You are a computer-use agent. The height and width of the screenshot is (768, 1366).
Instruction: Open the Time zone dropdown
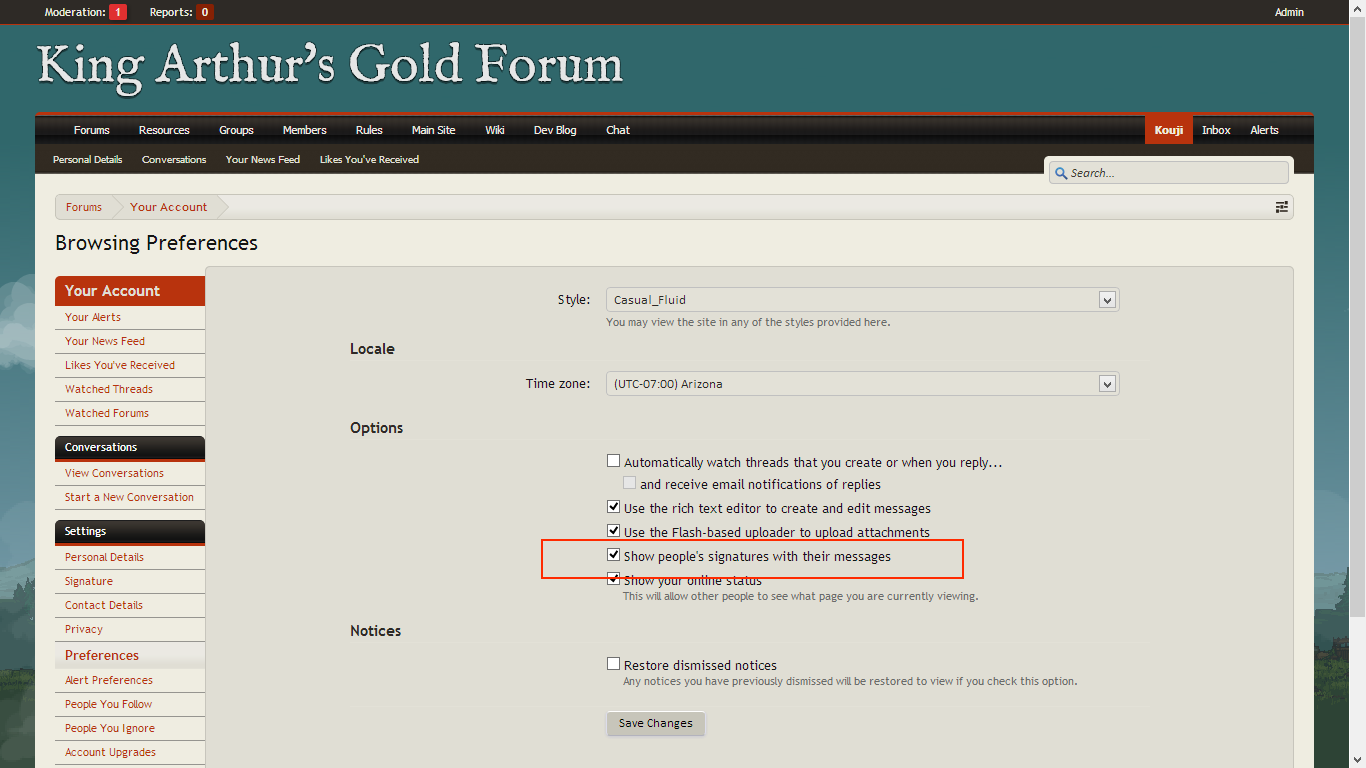(x=862, y=383)
